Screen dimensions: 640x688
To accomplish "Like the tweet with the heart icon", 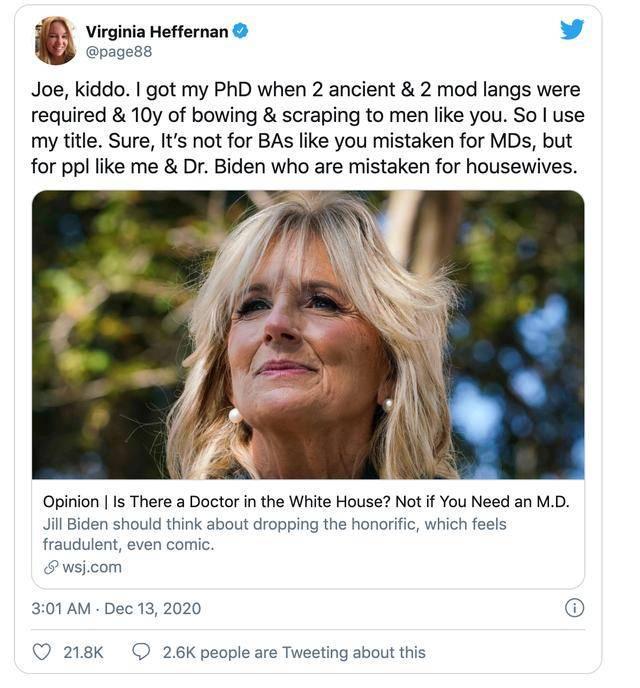I will pyautogui.click(x=42, y=652).
